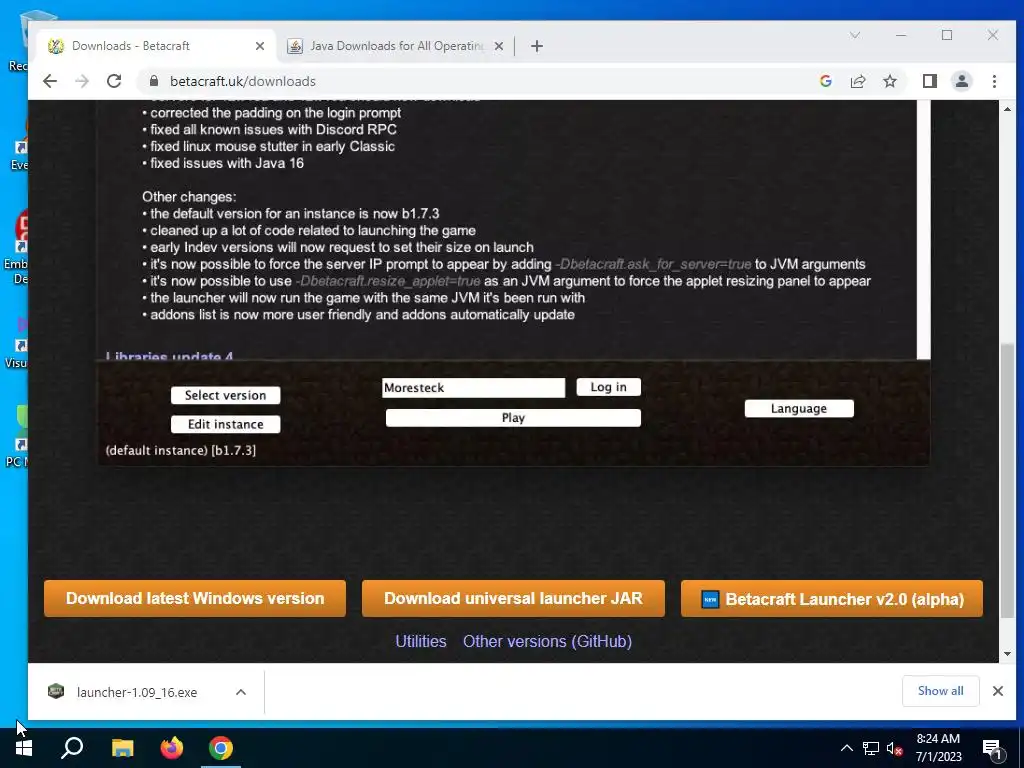Open network status tray icon
The height and width of the screenshot is (768, 1024).
click(871, 748)
